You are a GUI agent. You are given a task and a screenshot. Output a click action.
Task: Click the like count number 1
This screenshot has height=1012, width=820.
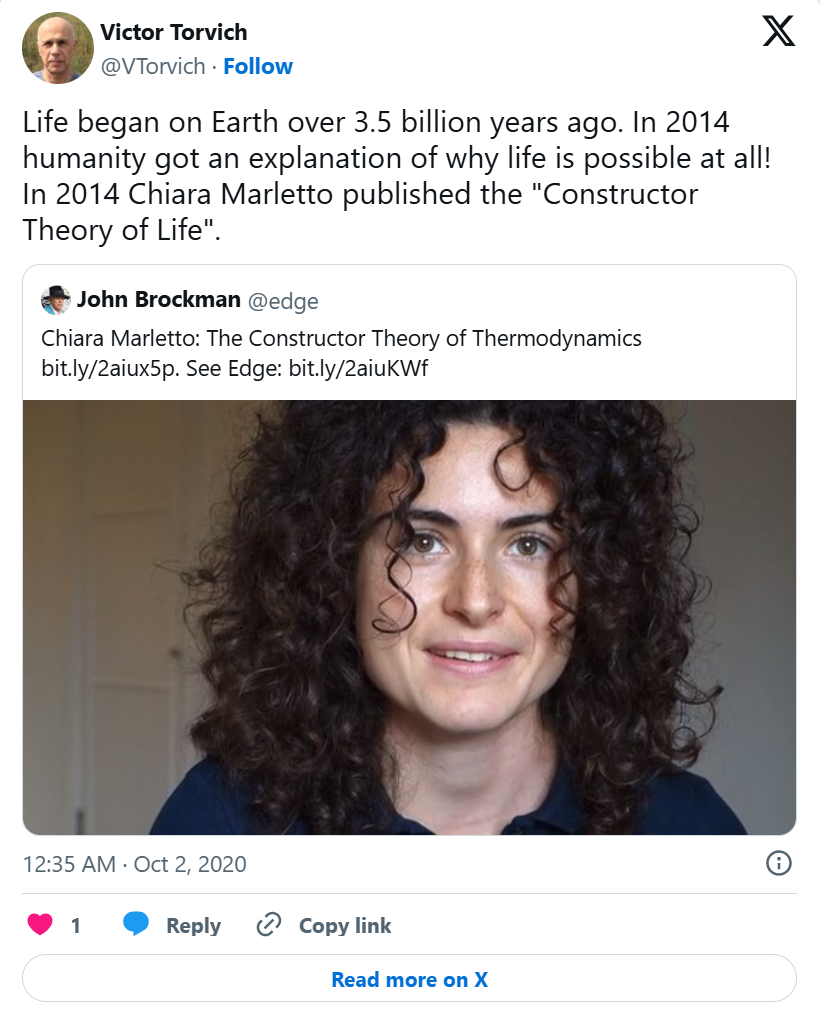tap(76, 925)
